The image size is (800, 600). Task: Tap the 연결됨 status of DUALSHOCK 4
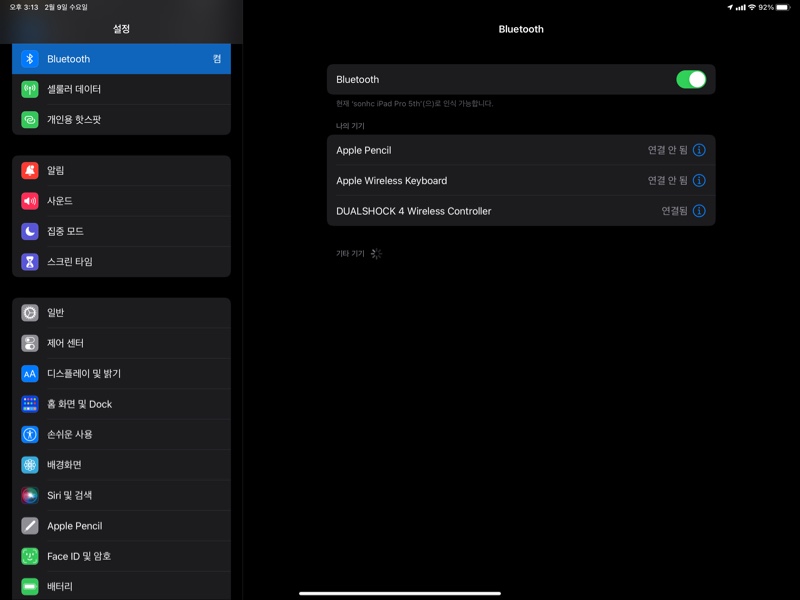click(x=674, y=211)
